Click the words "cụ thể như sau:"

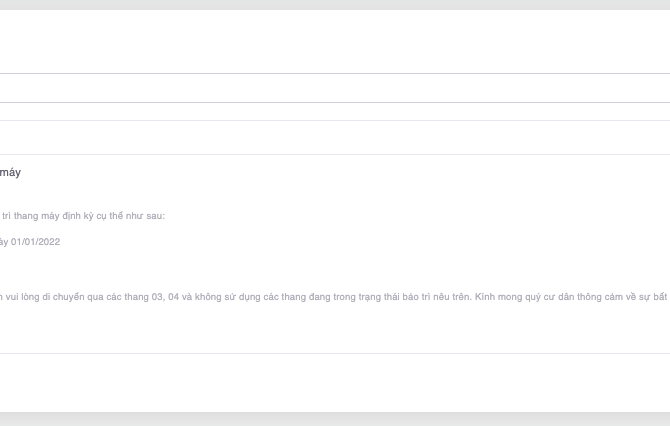134,216
